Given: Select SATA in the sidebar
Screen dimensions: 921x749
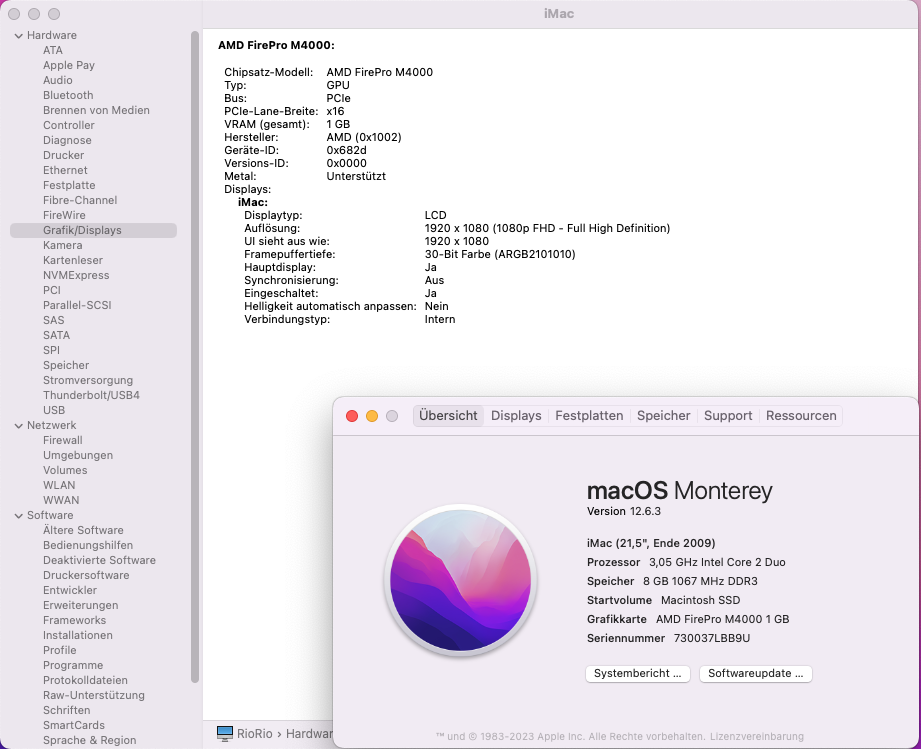Looking at the screenshot, I should tap(56, 335).
